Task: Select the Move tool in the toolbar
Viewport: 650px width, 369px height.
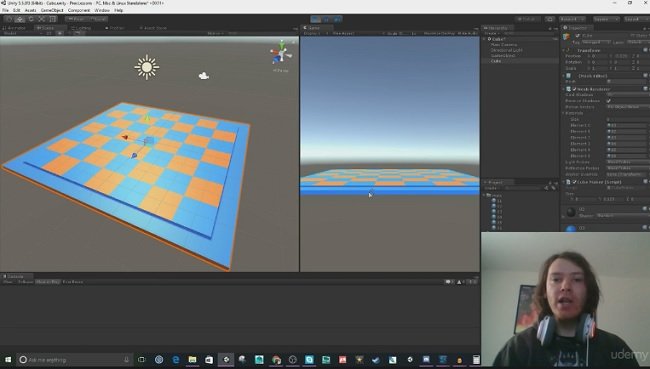Action: (x=19, y=19)
